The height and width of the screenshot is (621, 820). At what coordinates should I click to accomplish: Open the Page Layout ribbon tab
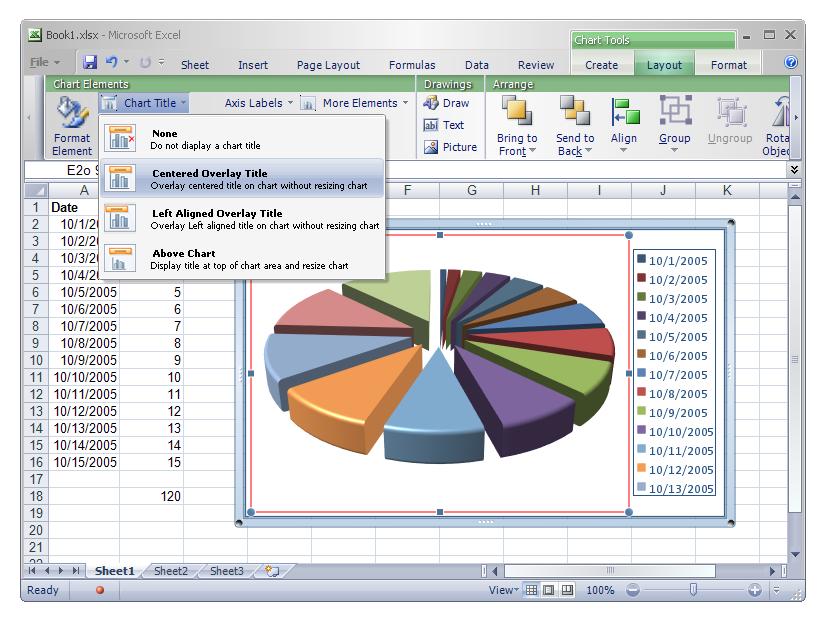pos(328,65)
